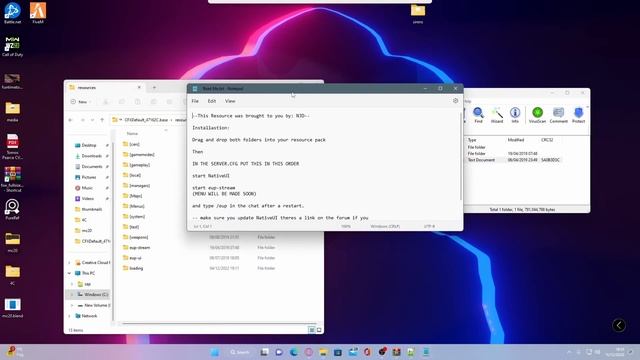Select the Text Document row in WinRAR

click(514, 160)
